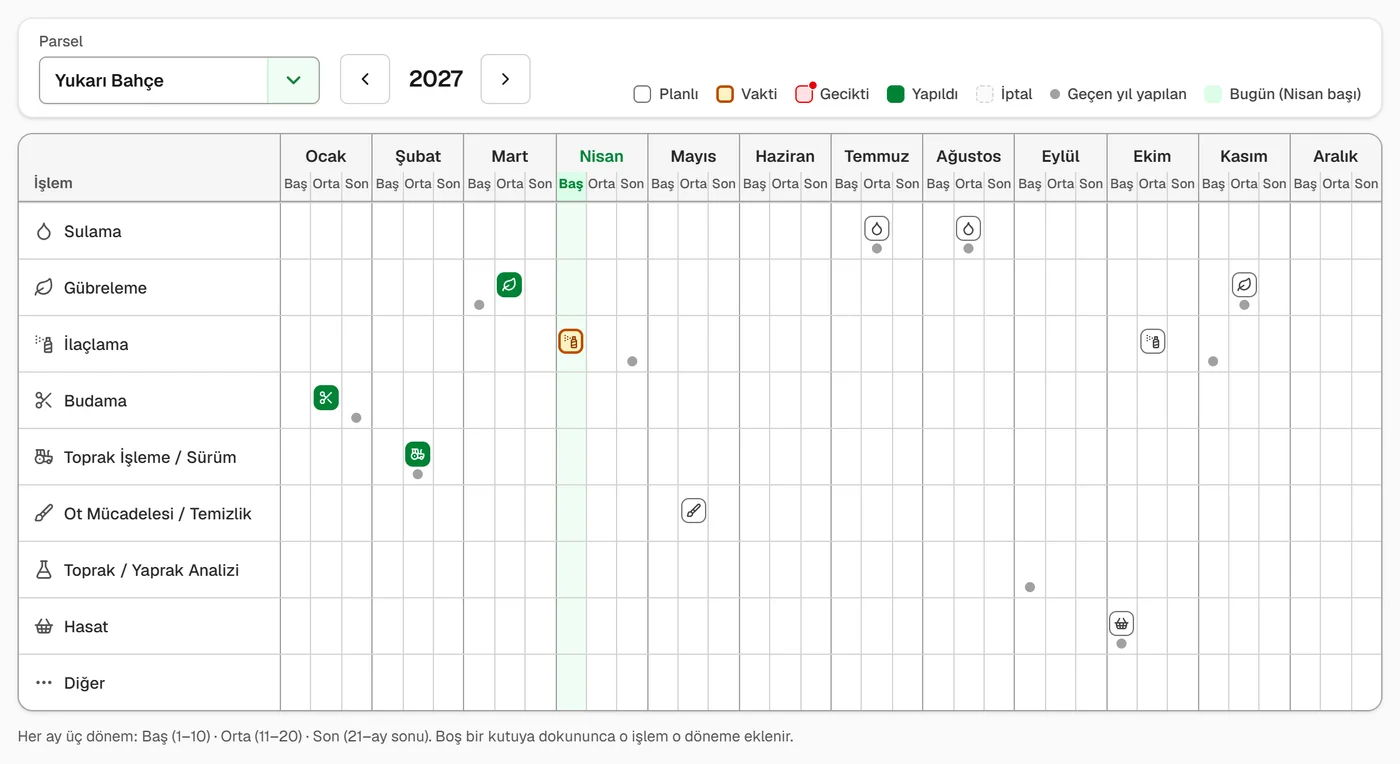Select the completed Gübreleme chip in Mart
The height and width of the screenshot is (764, 1400).
coord(509,285)
